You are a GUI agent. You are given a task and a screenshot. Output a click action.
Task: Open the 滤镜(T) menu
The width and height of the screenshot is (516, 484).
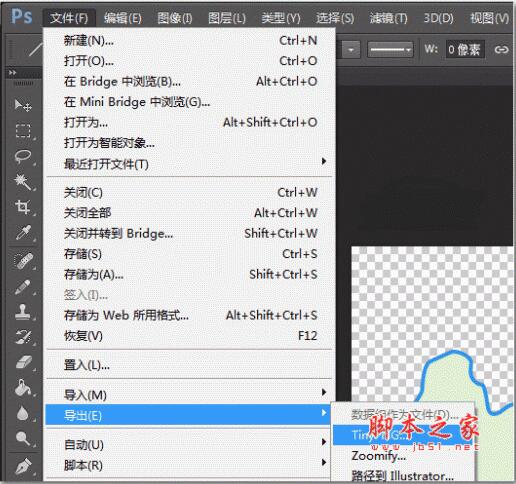point(388,18)
